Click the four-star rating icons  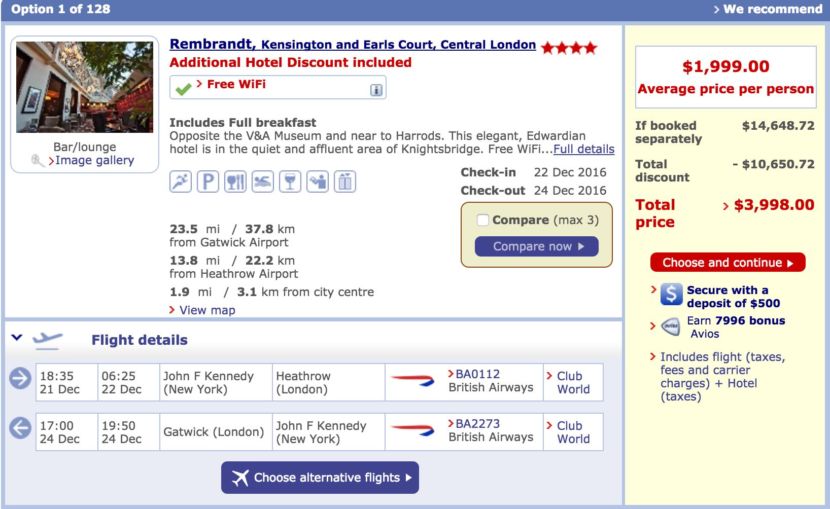(x=570, y=48)
